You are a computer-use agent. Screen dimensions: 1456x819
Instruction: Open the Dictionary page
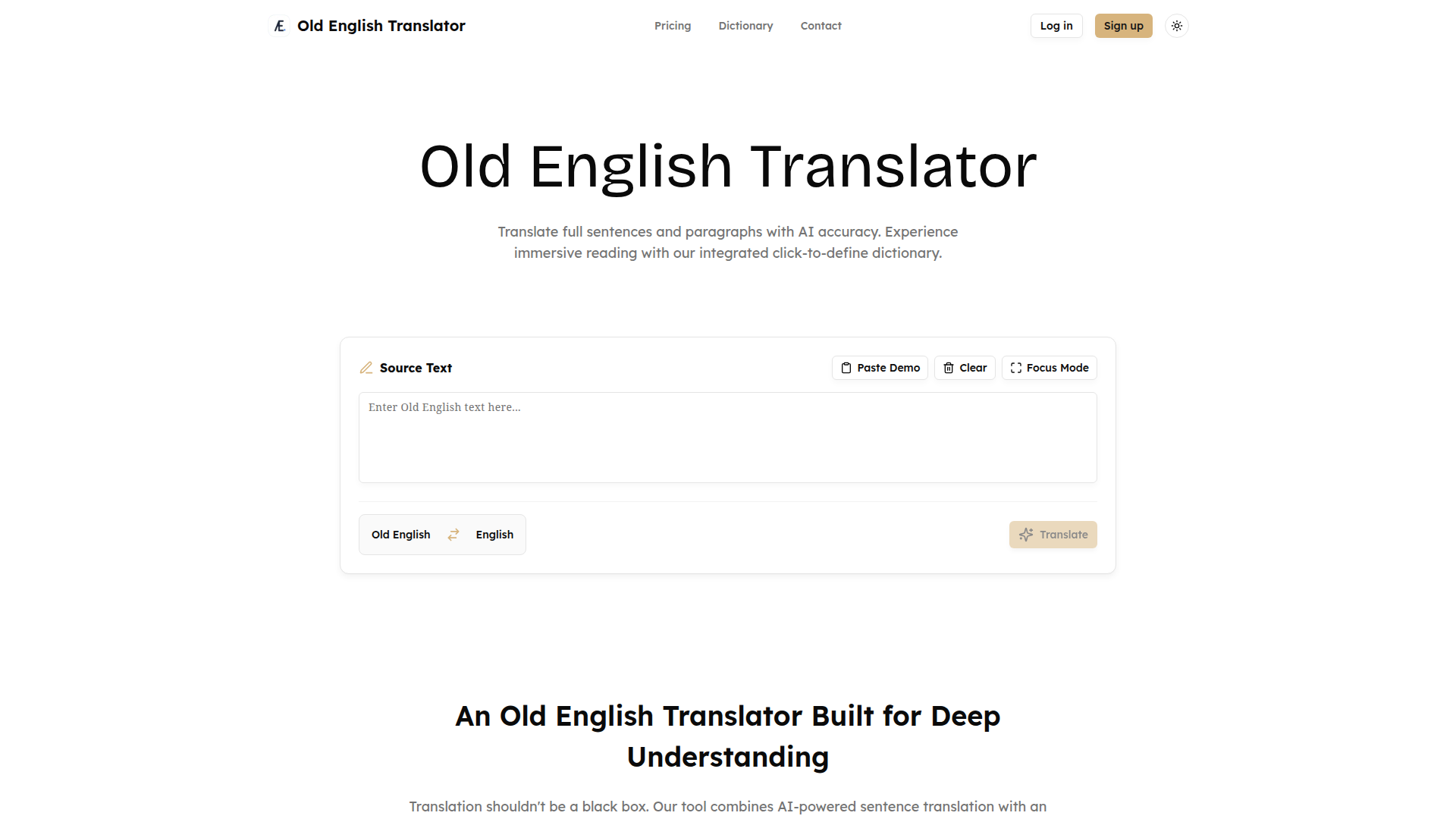point(745,26)
